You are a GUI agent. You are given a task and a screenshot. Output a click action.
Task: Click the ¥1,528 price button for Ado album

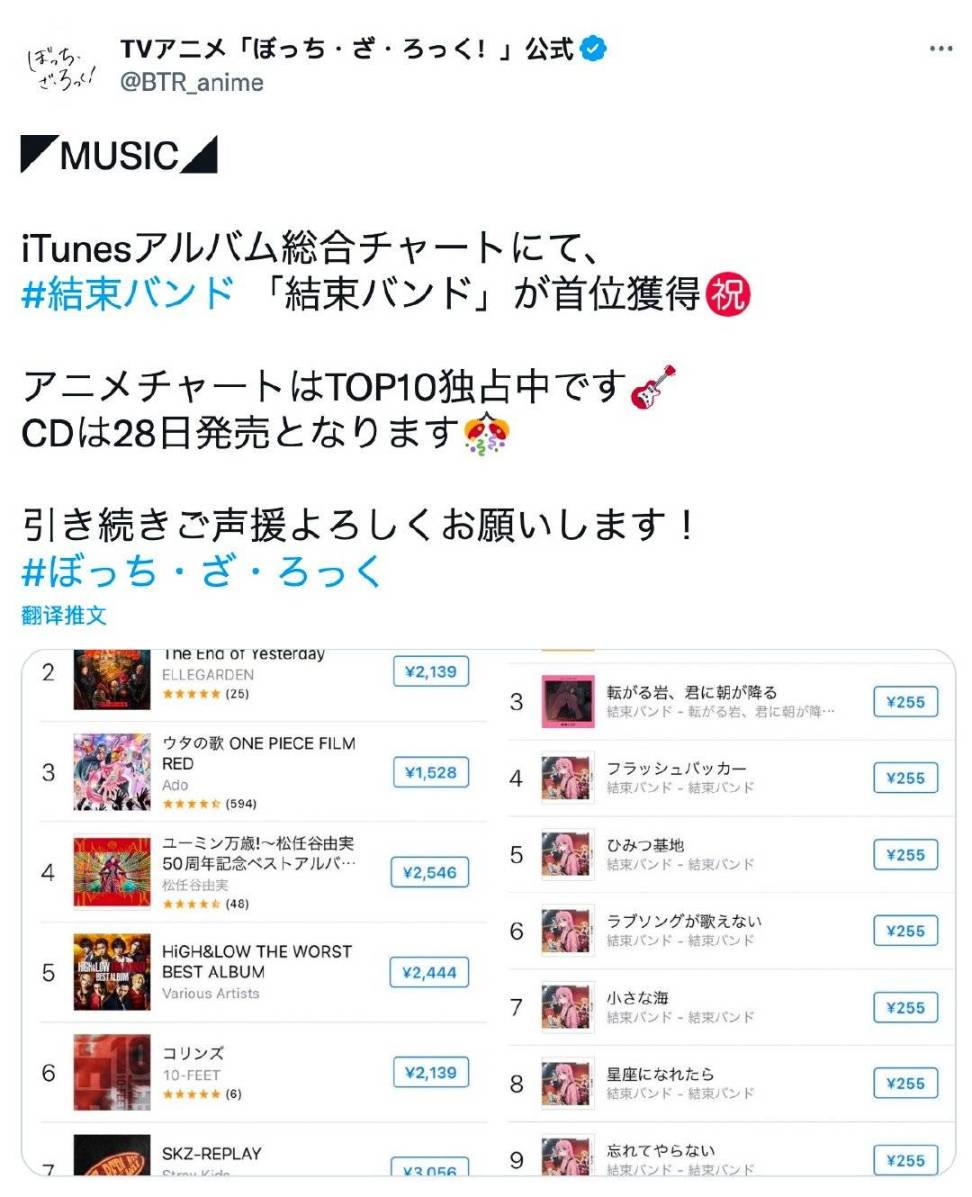click(431, 773)
